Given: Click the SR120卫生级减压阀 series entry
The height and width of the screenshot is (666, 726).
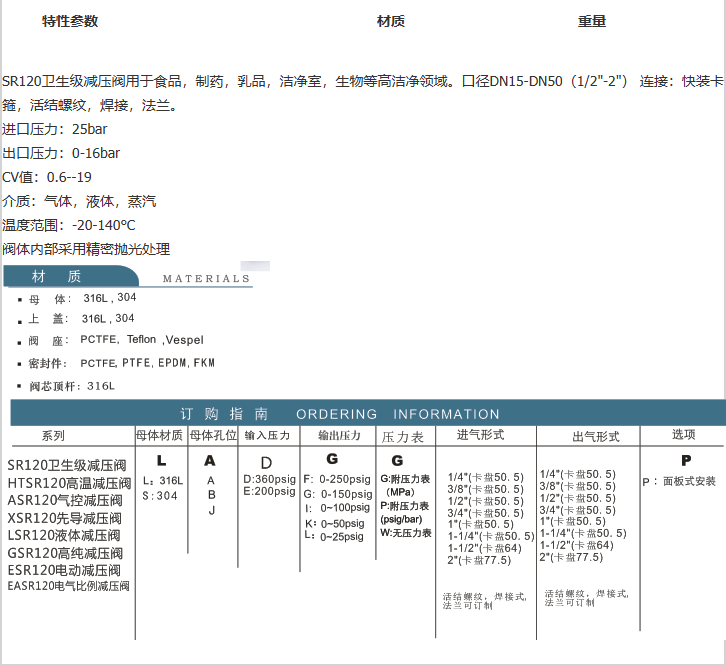Looking at the screenshot, I should coord(67,465).
